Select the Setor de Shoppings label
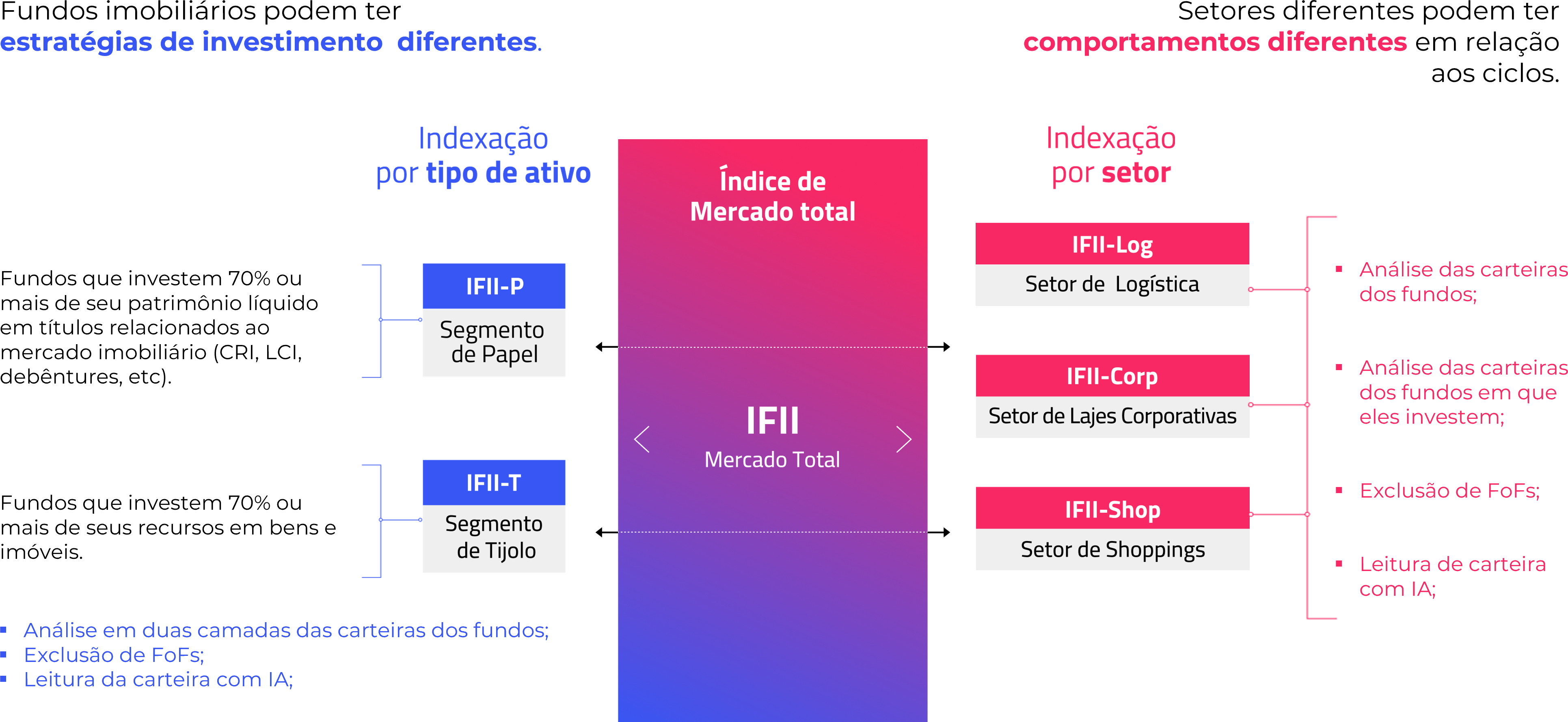Screen dimensions: 1568x722 pos(1112,549)
